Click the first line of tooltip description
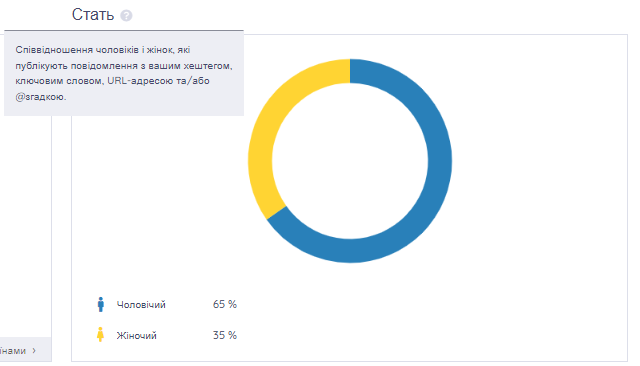Image resolution: width=640 pixels, height=366 pixels. coord(102,50)
